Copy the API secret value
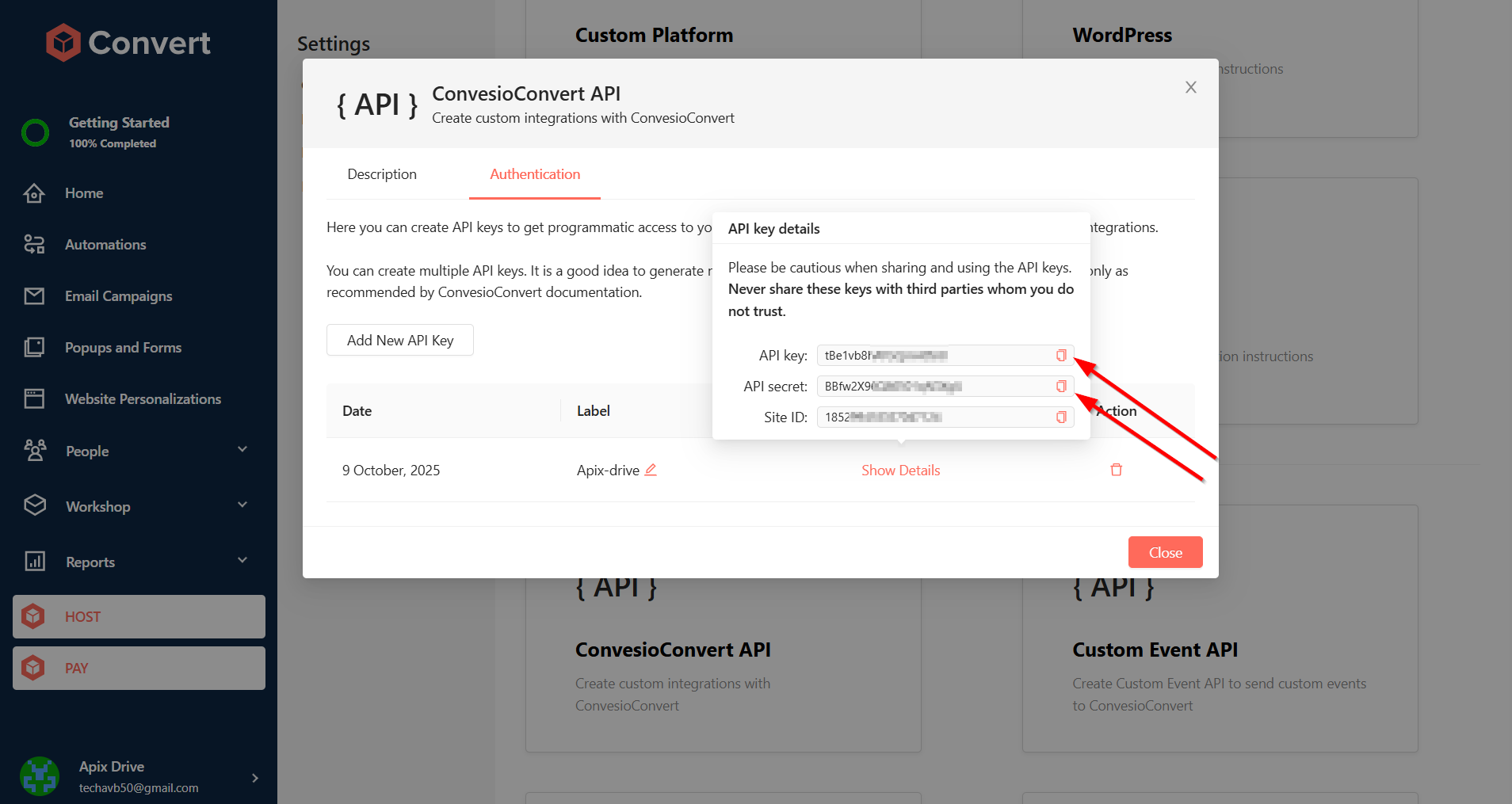The width and height of the screenshot is (1512, 804). click(x=1061, y=387)
